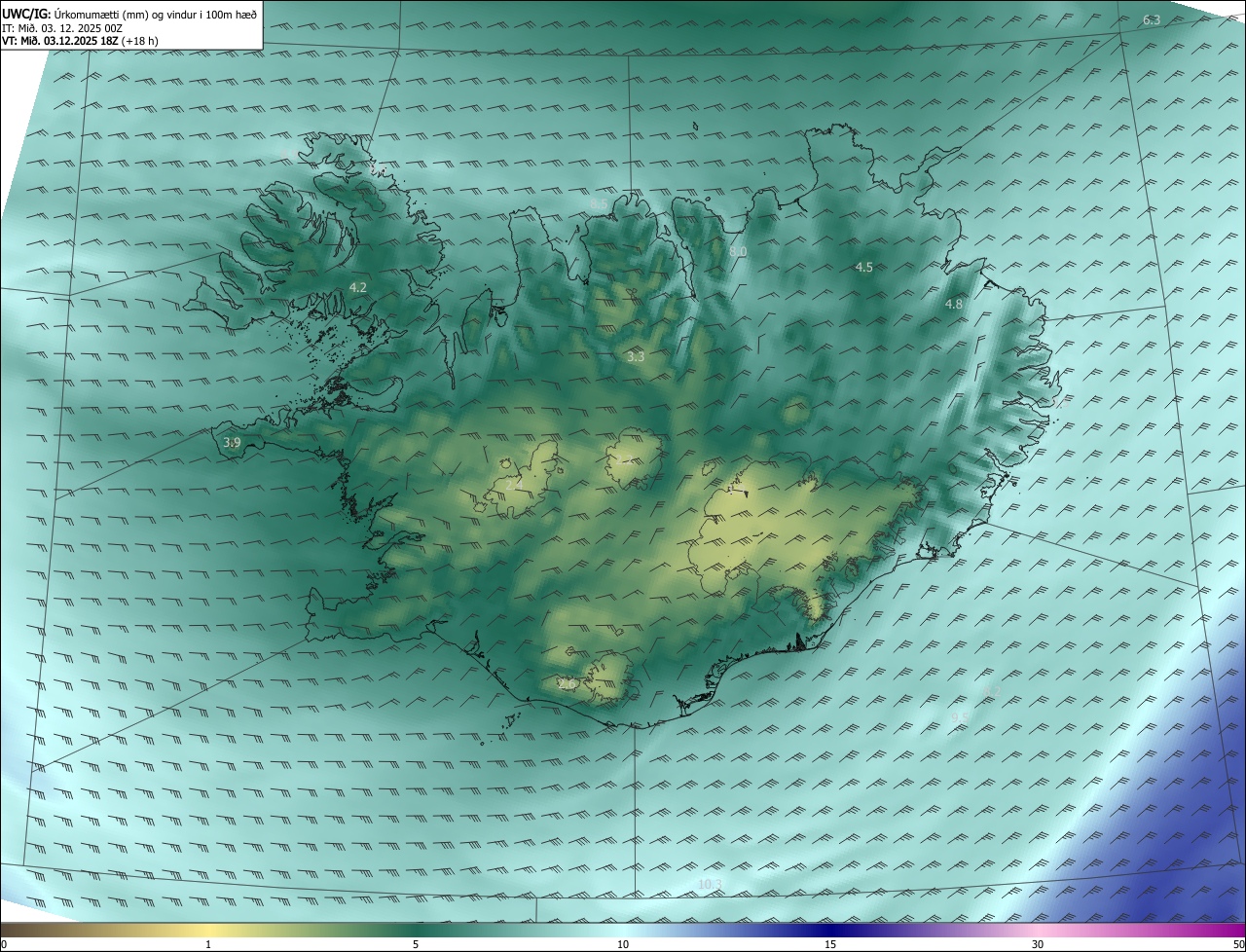
Task: Click the 10.3 value label over the sea
Action: [x=711, y=884]
